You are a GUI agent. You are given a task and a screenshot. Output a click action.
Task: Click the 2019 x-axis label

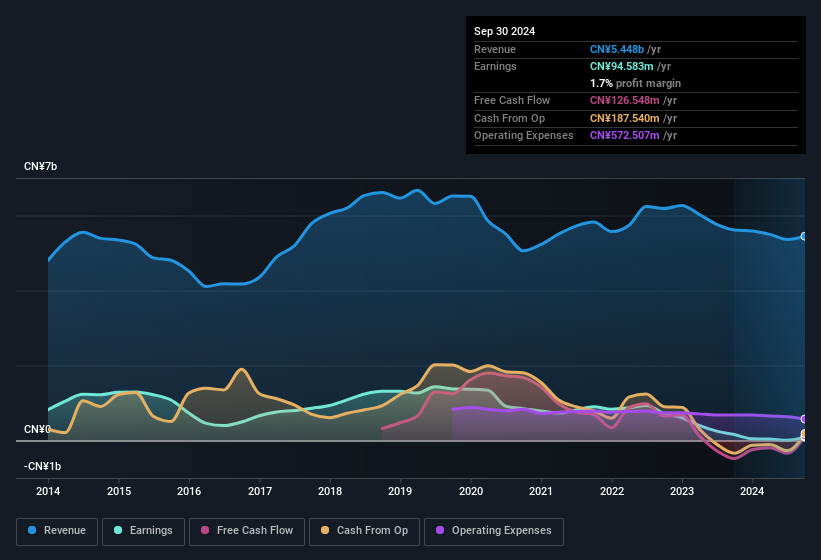pos(400,491)
